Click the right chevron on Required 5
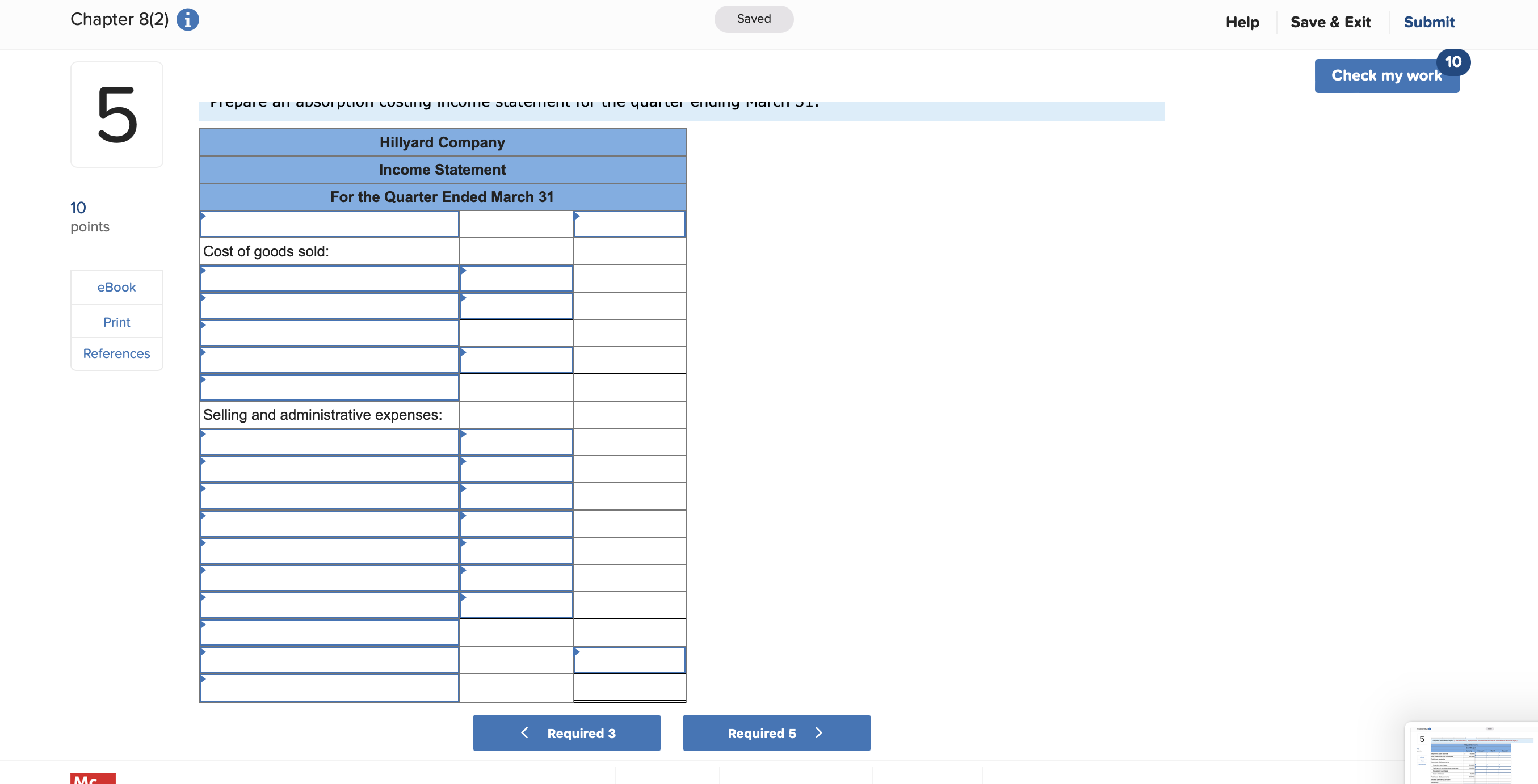 (818, 733)
